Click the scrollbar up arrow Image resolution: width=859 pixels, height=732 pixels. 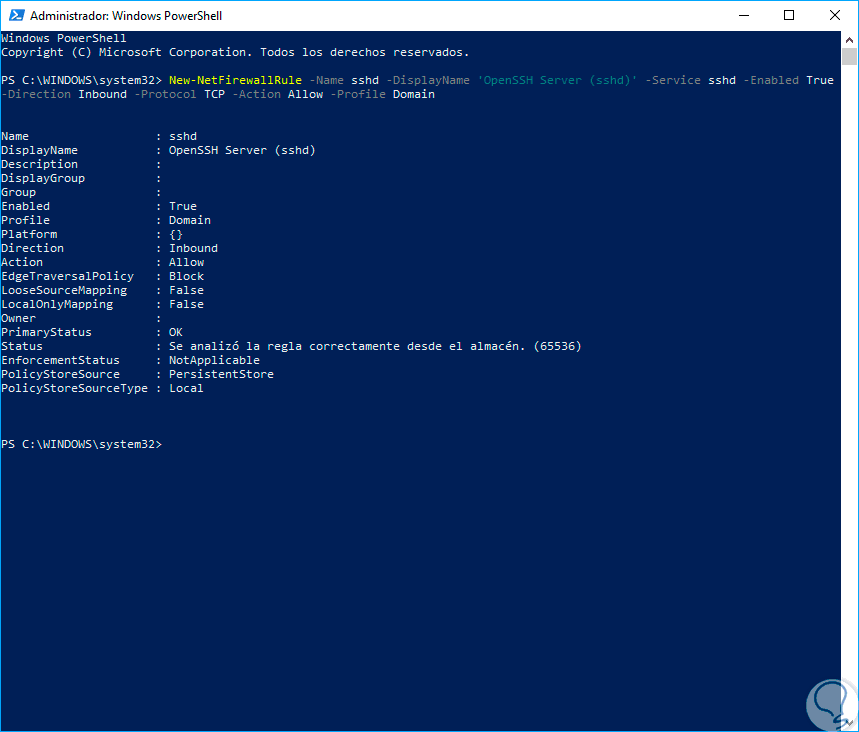[x=849, y=40]
